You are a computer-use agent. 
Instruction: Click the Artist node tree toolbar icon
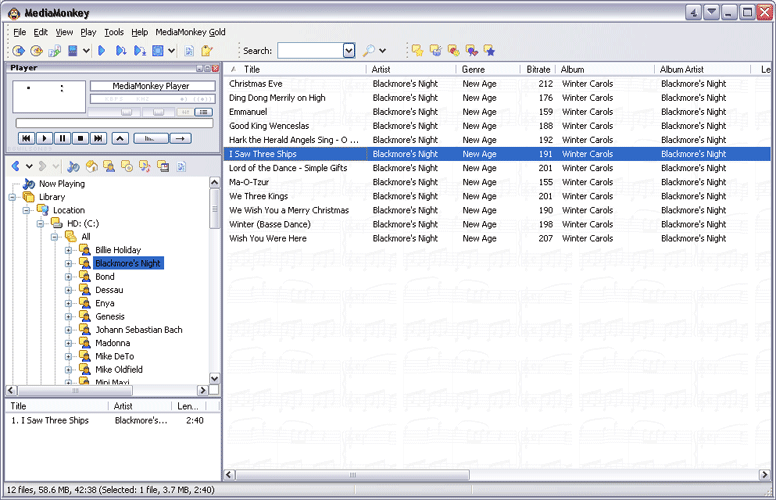pyautogui.click(x=109, y=166)
